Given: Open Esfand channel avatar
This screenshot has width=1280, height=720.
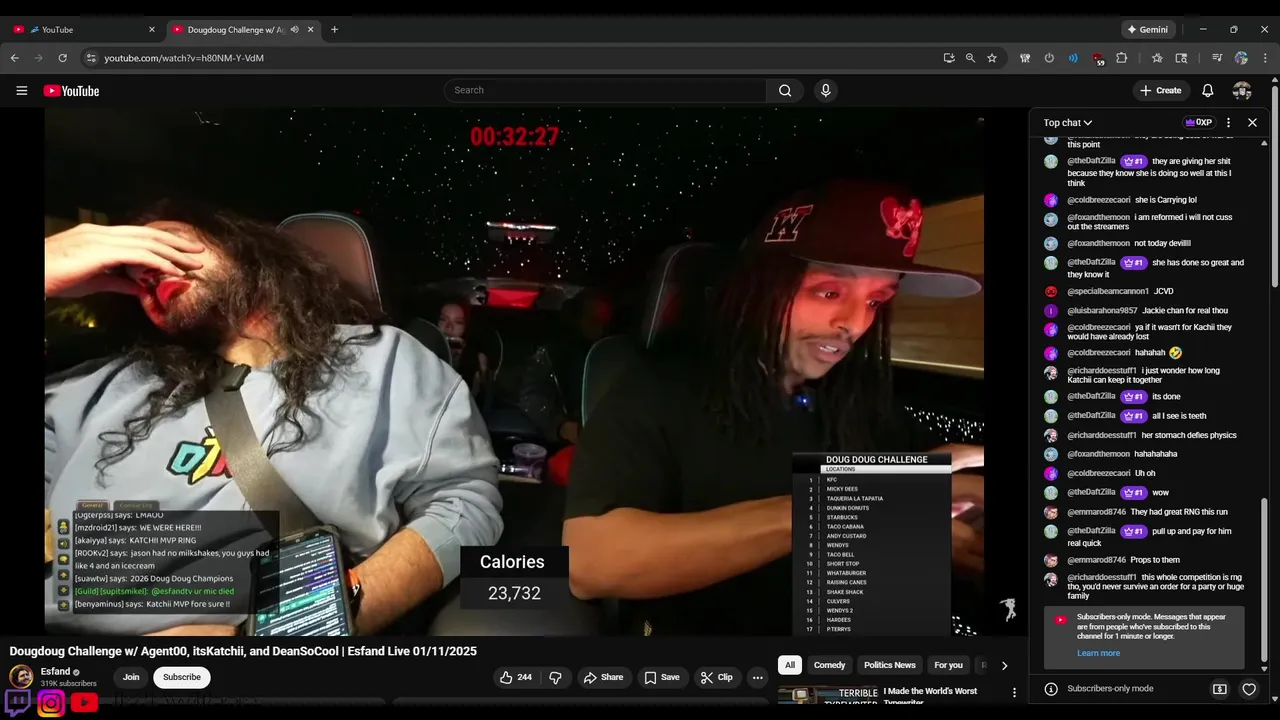Looking at the screenshot, I should click(x=21, y=677).
